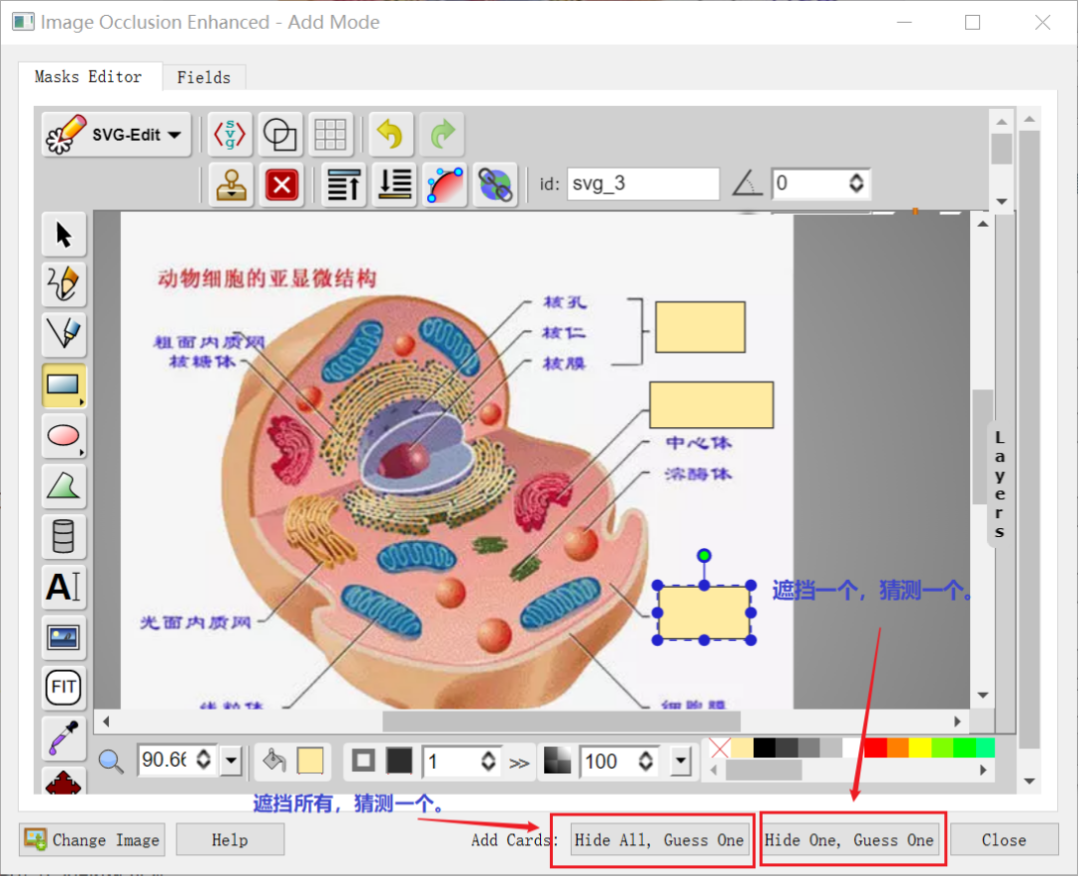Open the Help button
The image size is (1080, 877).
pos(230,840)
